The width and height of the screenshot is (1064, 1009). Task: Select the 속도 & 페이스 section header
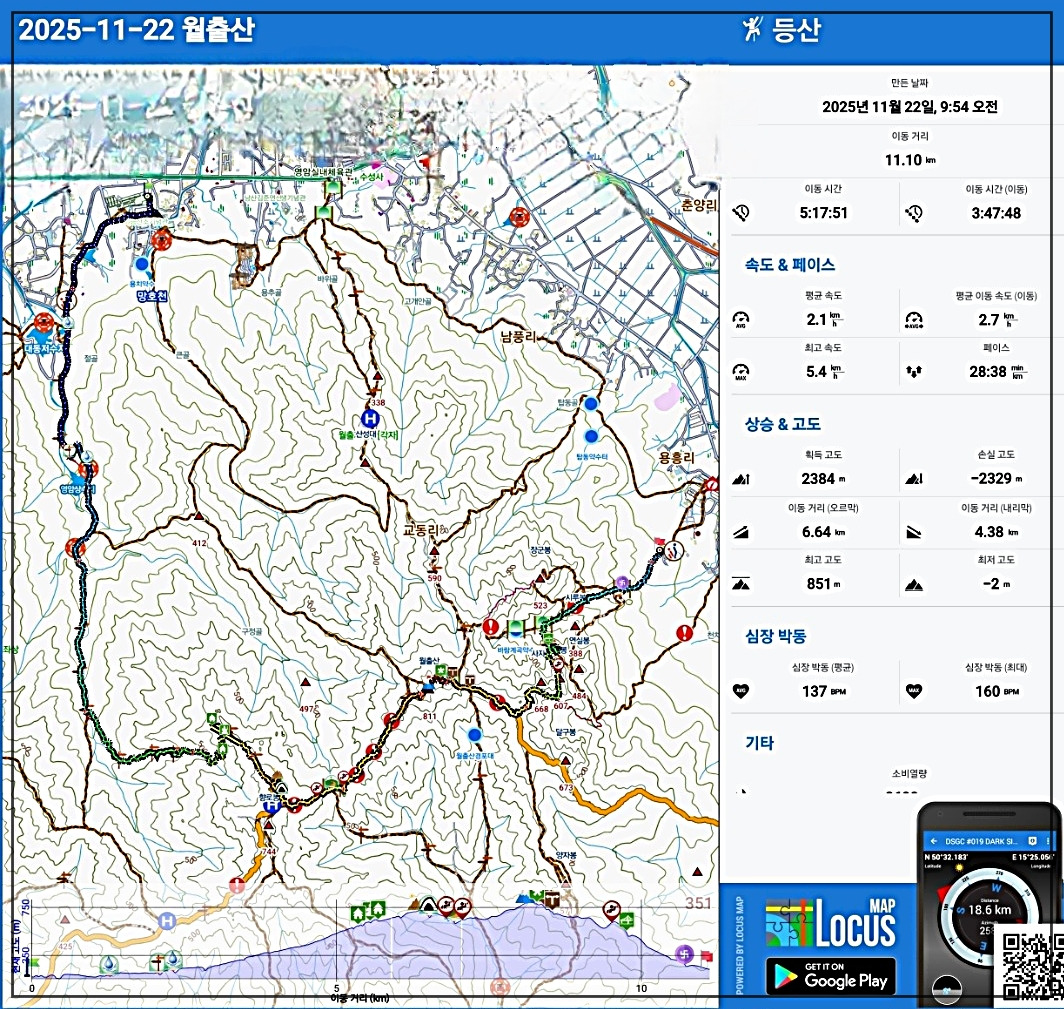(x=789, y=265)
